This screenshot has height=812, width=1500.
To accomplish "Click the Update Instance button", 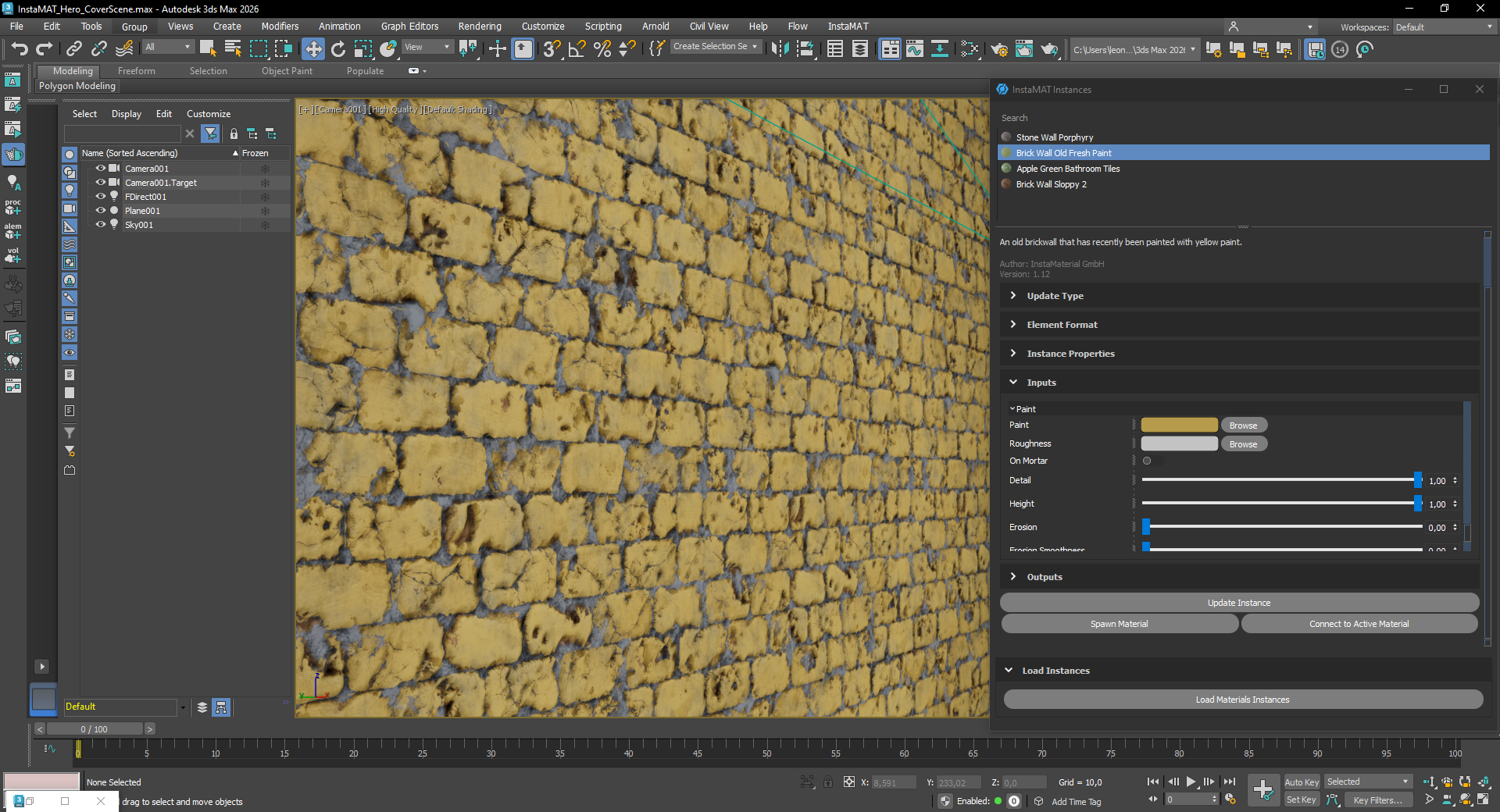I will point(1239,603).
